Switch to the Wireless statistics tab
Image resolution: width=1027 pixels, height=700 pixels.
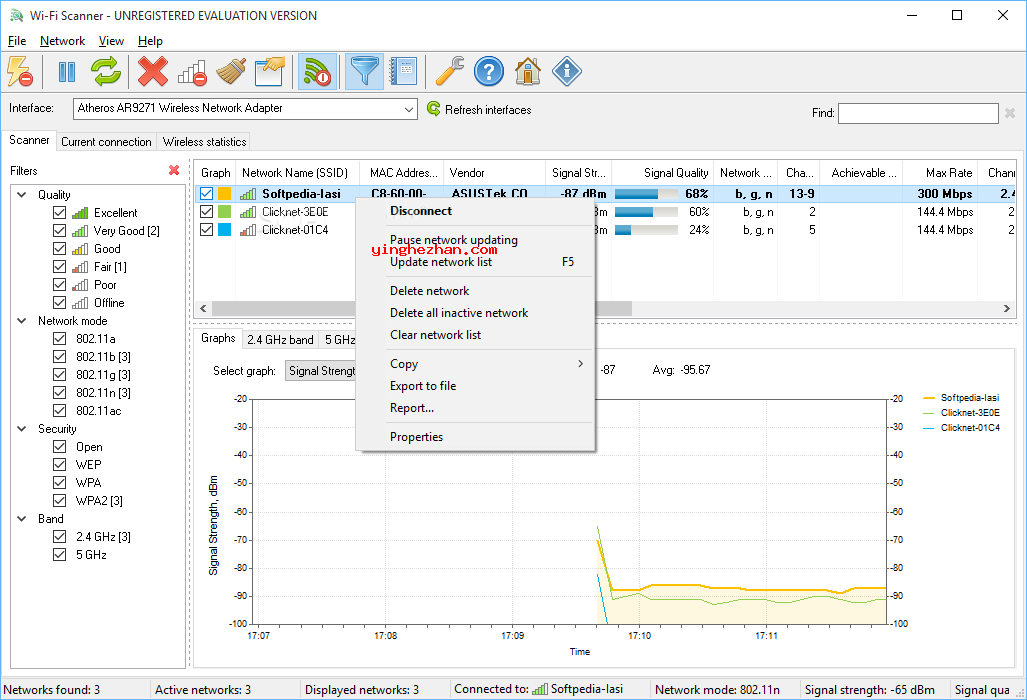204,141
